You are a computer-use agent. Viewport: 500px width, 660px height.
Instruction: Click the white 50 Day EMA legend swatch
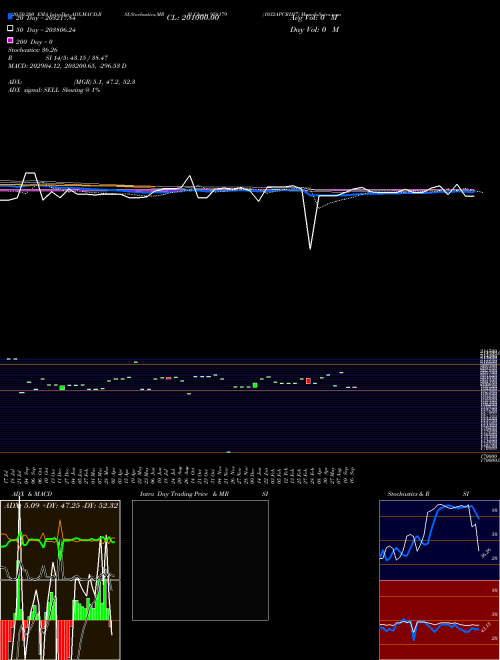(x=10, y=29)
